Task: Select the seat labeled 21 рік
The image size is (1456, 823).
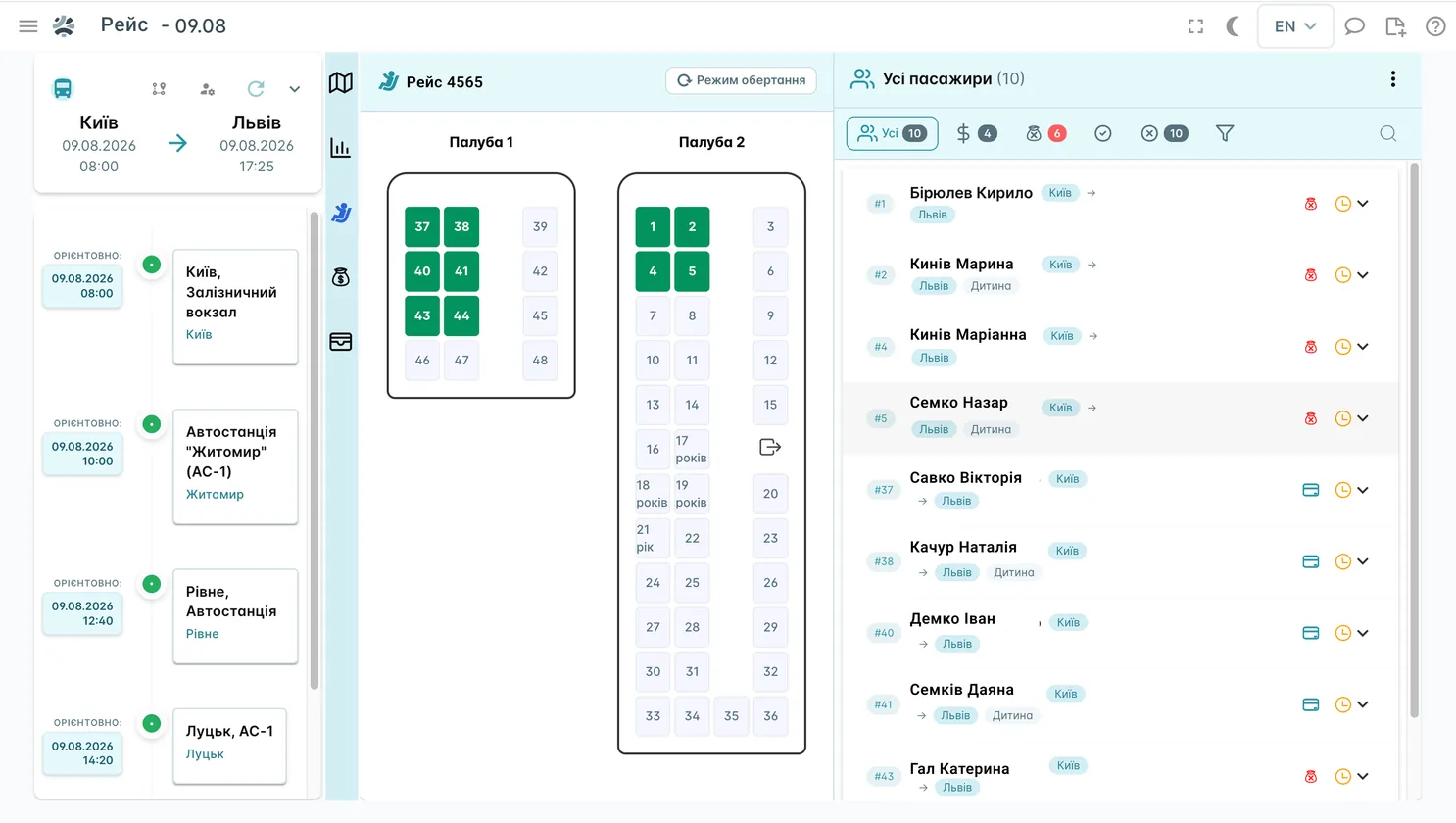Action: 653,538
